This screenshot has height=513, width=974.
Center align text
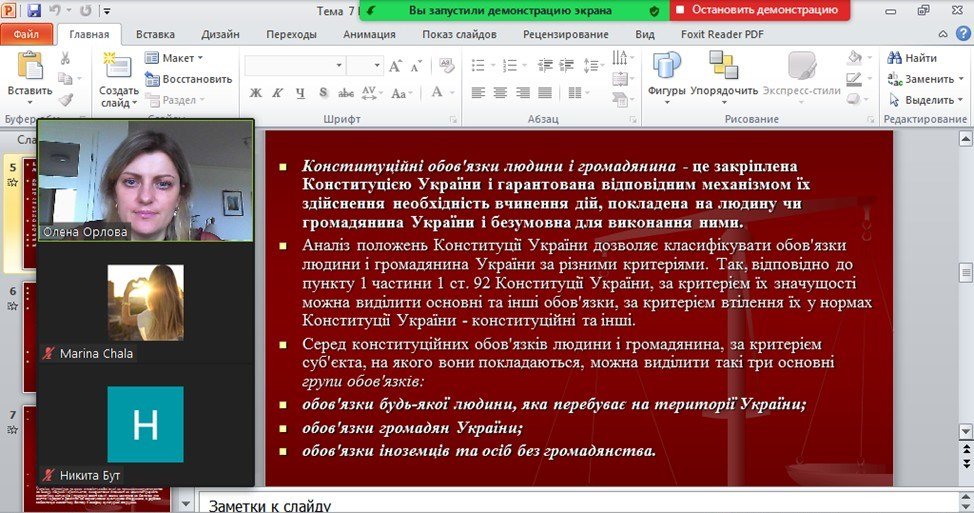(x=500, y=93)
